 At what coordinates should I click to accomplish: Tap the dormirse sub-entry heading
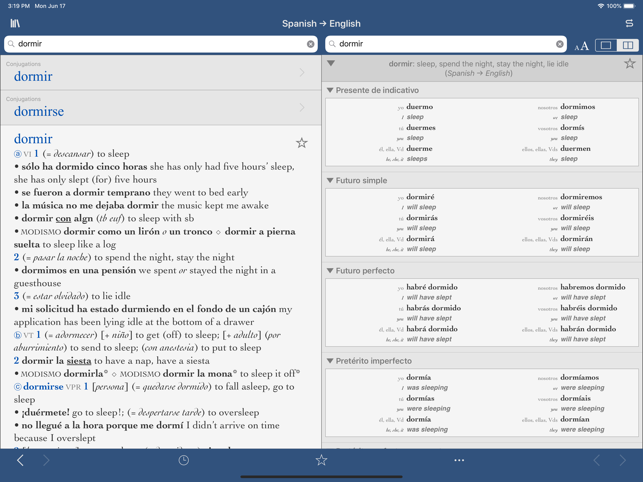(43, 386)
